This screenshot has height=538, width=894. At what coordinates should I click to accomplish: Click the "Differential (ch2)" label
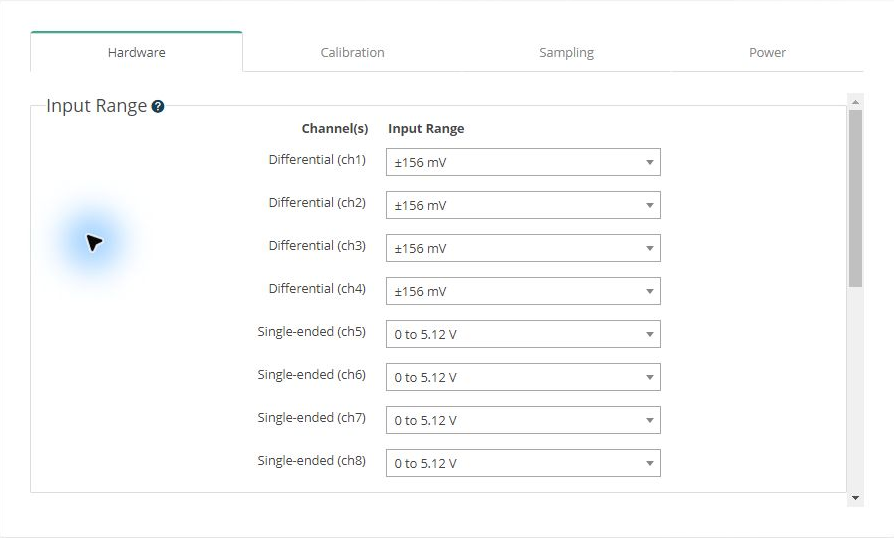click(x=317, y=203)
